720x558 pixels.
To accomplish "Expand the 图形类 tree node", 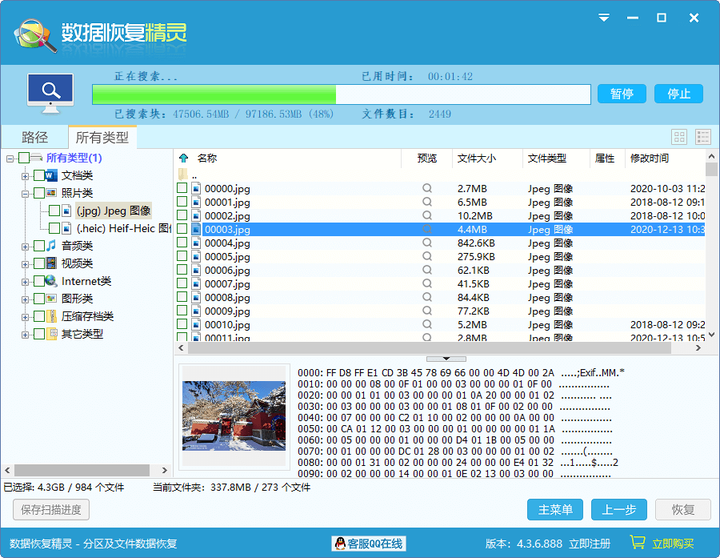I will pyautogui.click(x=25, y=299).
